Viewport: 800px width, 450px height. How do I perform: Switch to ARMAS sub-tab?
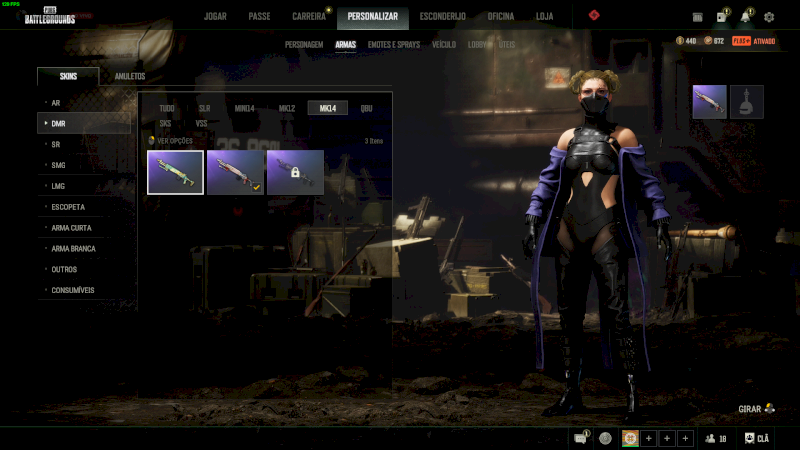(345, 45)
